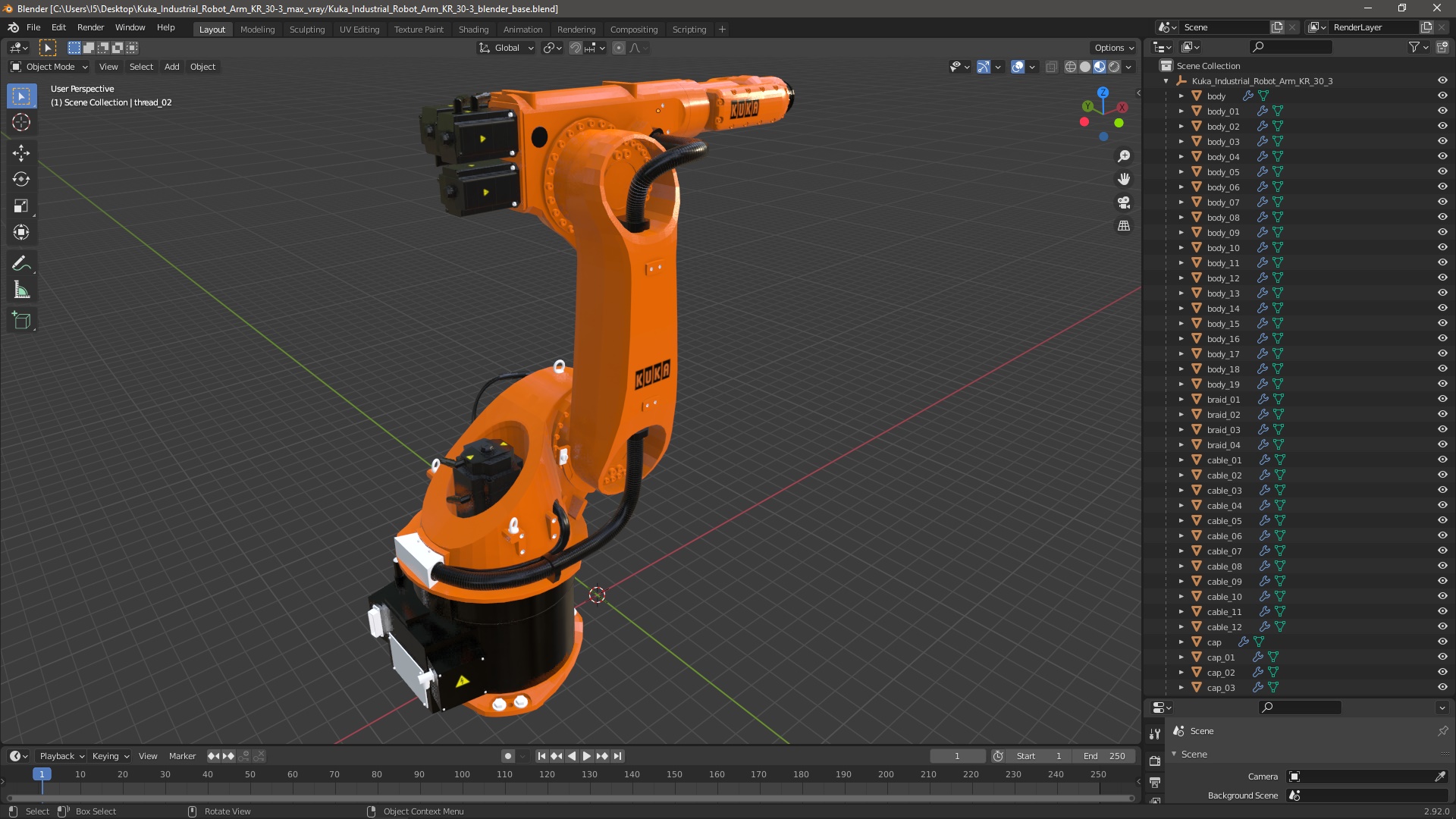Expand body_03 in outliner
The height and width of the screenshot is (819, 1456).
pos(1181,141)
